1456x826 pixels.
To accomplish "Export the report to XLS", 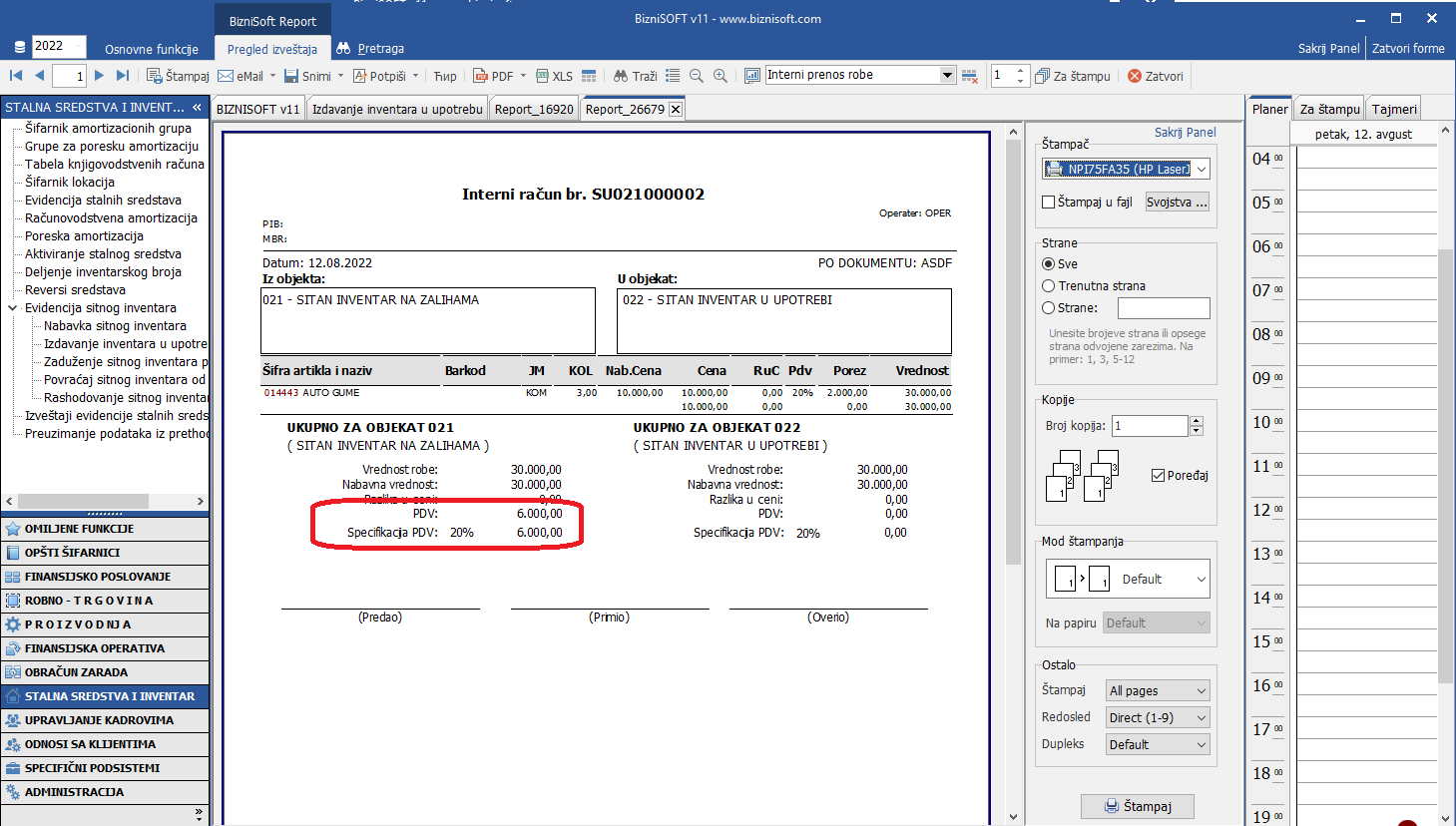I will (x=554, y=76).
